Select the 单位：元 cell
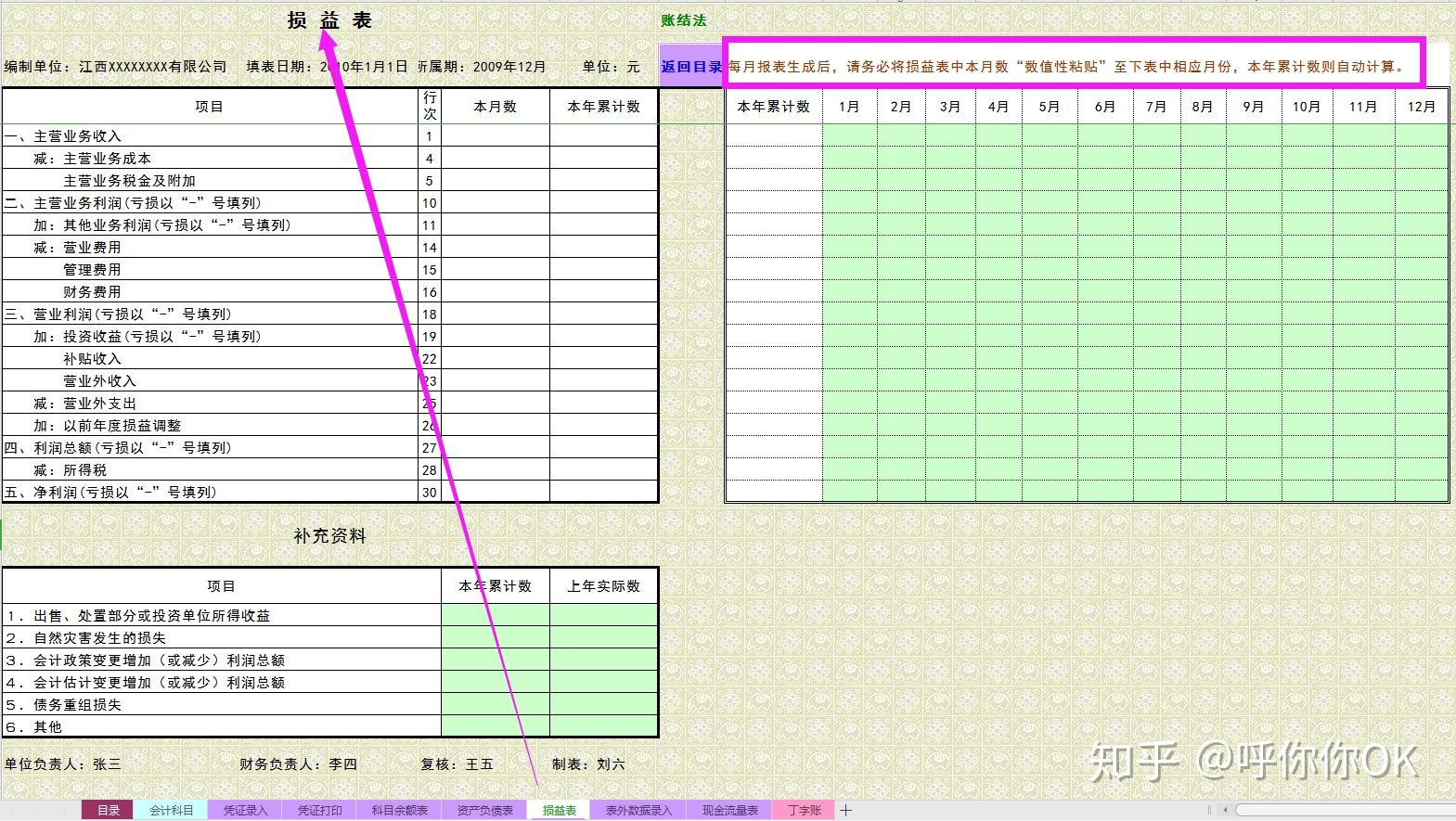This screenshot has width=1456, height=821. tap(611, 67)
